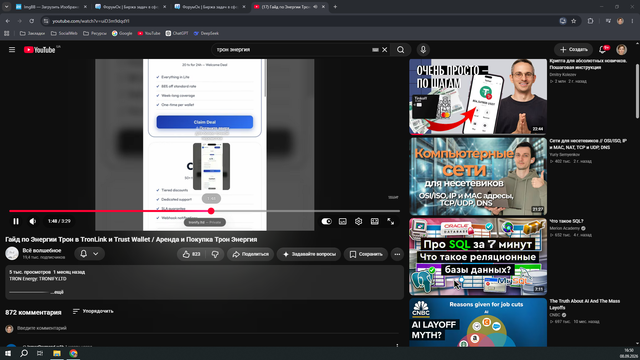This screenshot has width=640, height=360.
Task: Run the search with the magnifier button
Action: (x=400, y=50)
